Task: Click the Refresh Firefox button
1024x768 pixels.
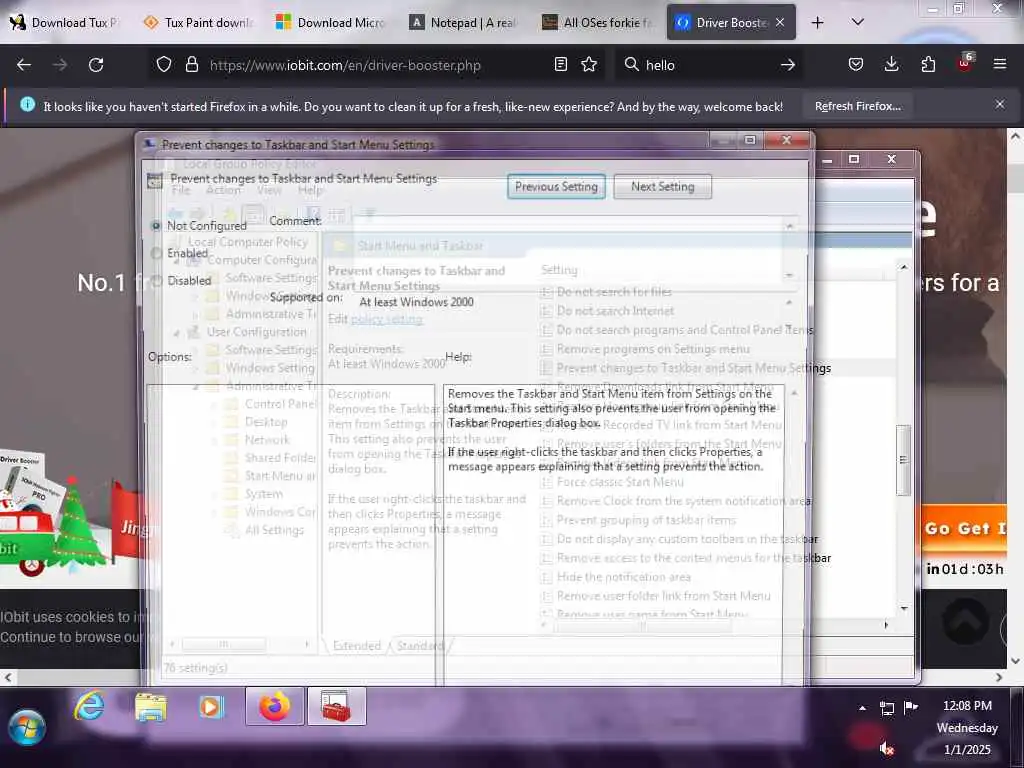Action: 857,106
